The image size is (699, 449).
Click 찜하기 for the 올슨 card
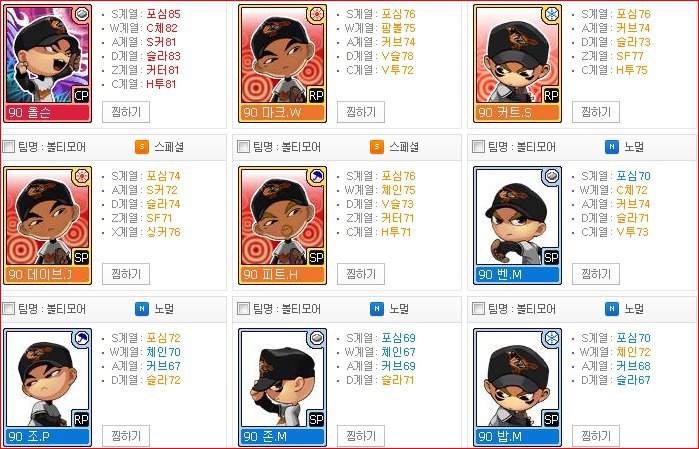(x=126, y=112)
